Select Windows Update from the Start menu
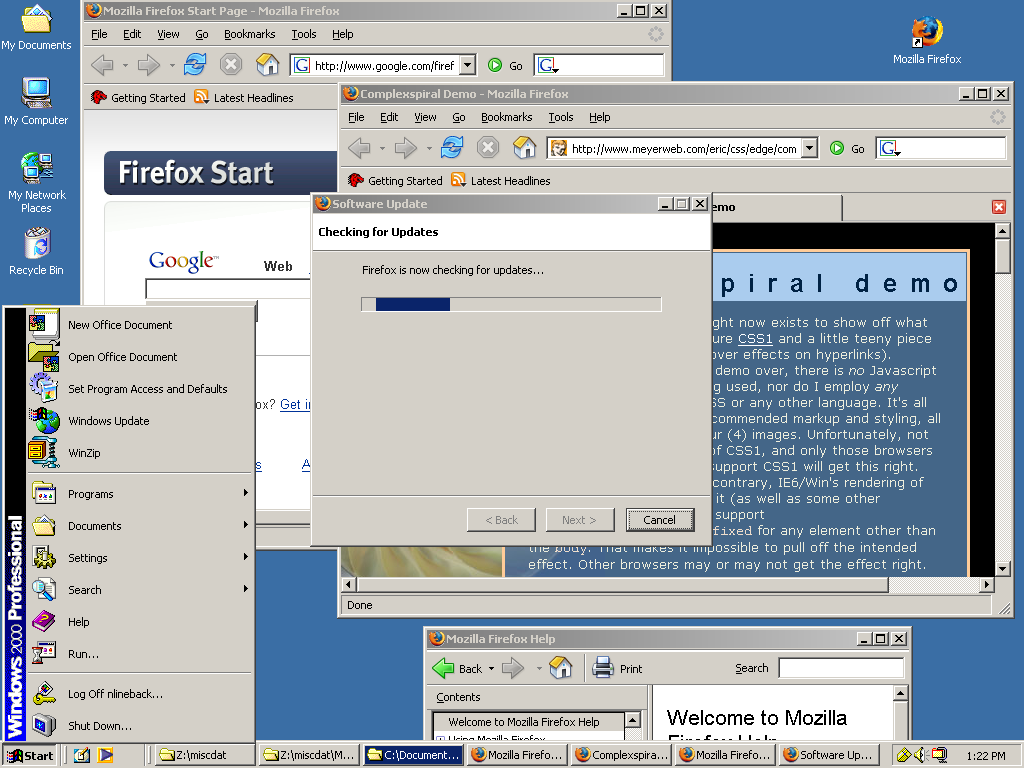The width and height of the screenshot is (1024, 768). [x=108, y=421]
